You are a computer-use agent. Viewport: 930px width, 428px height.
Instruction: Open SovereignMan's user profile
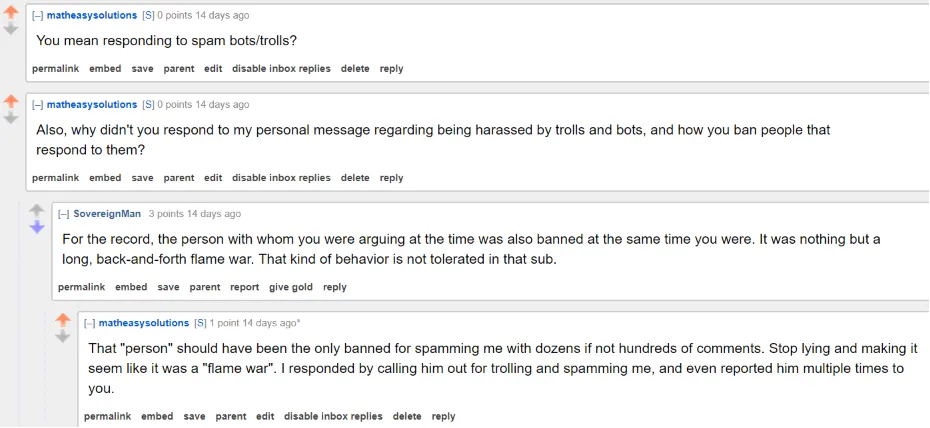pos(107,213)
